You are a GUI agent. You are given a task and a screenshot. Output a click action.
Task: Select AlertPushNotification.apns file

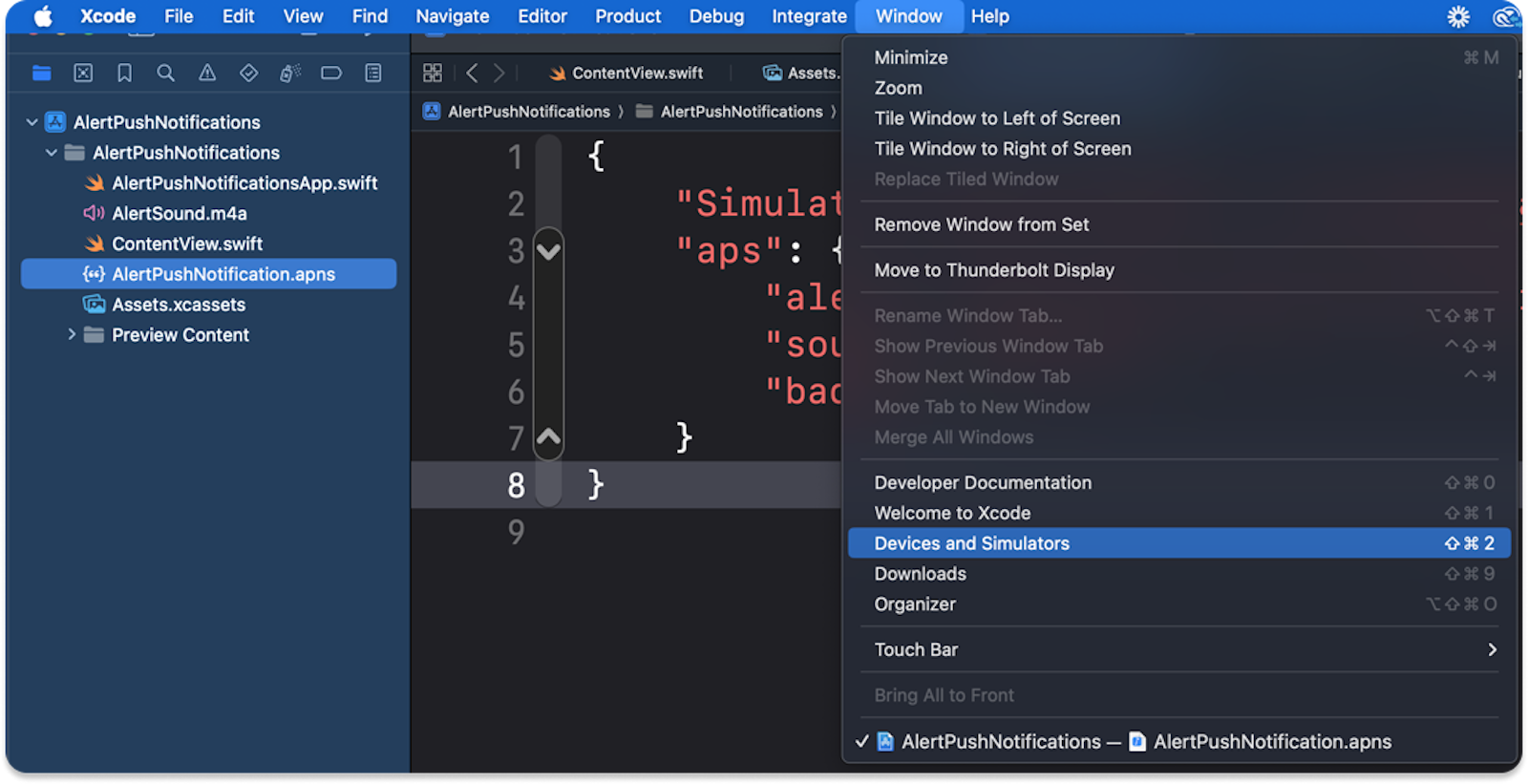208,274
